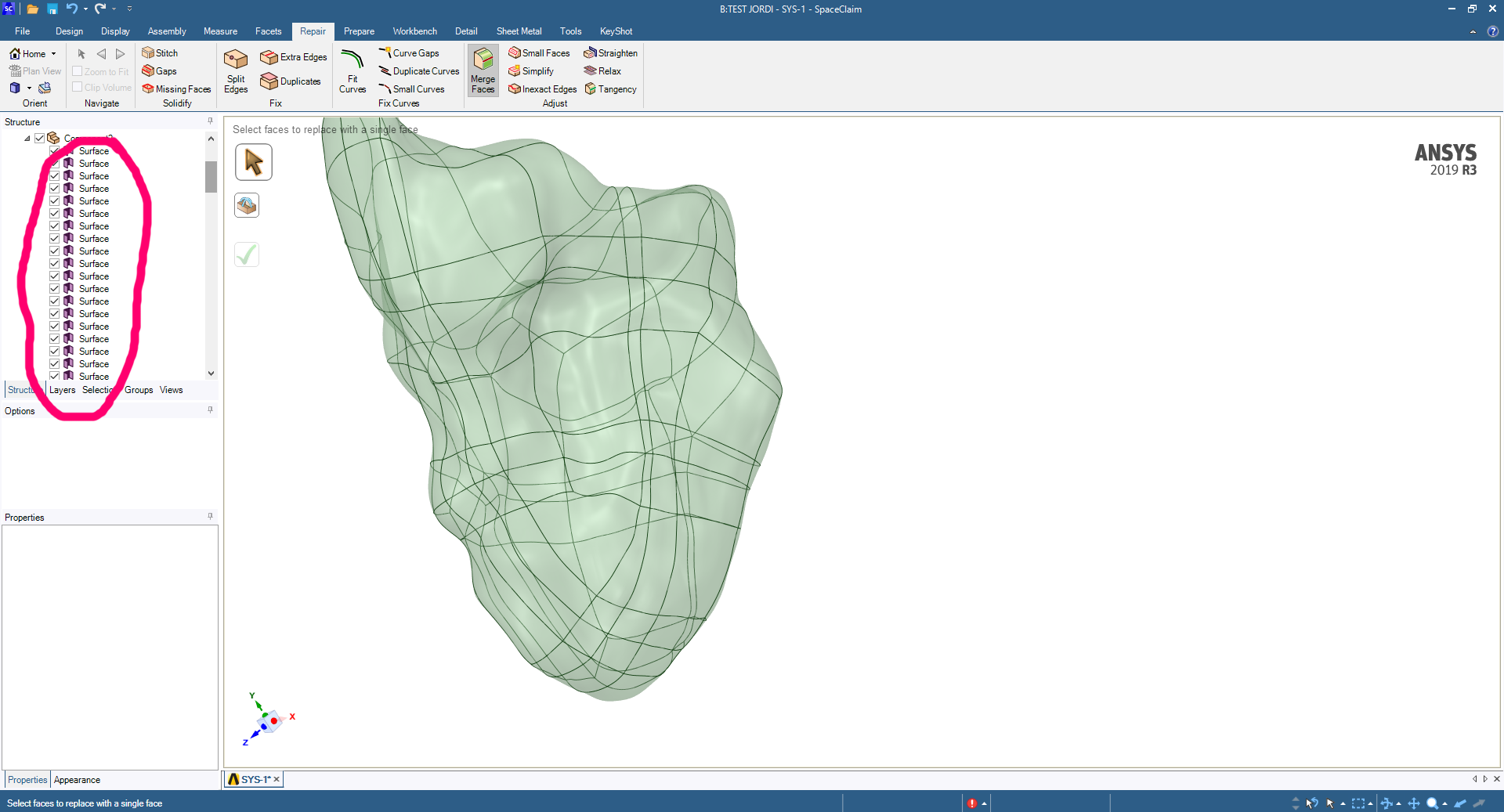This screenshot has height=812, width=1504.
Task: Enable the Clip Volume checkbox
Action: tap(78, 88)
